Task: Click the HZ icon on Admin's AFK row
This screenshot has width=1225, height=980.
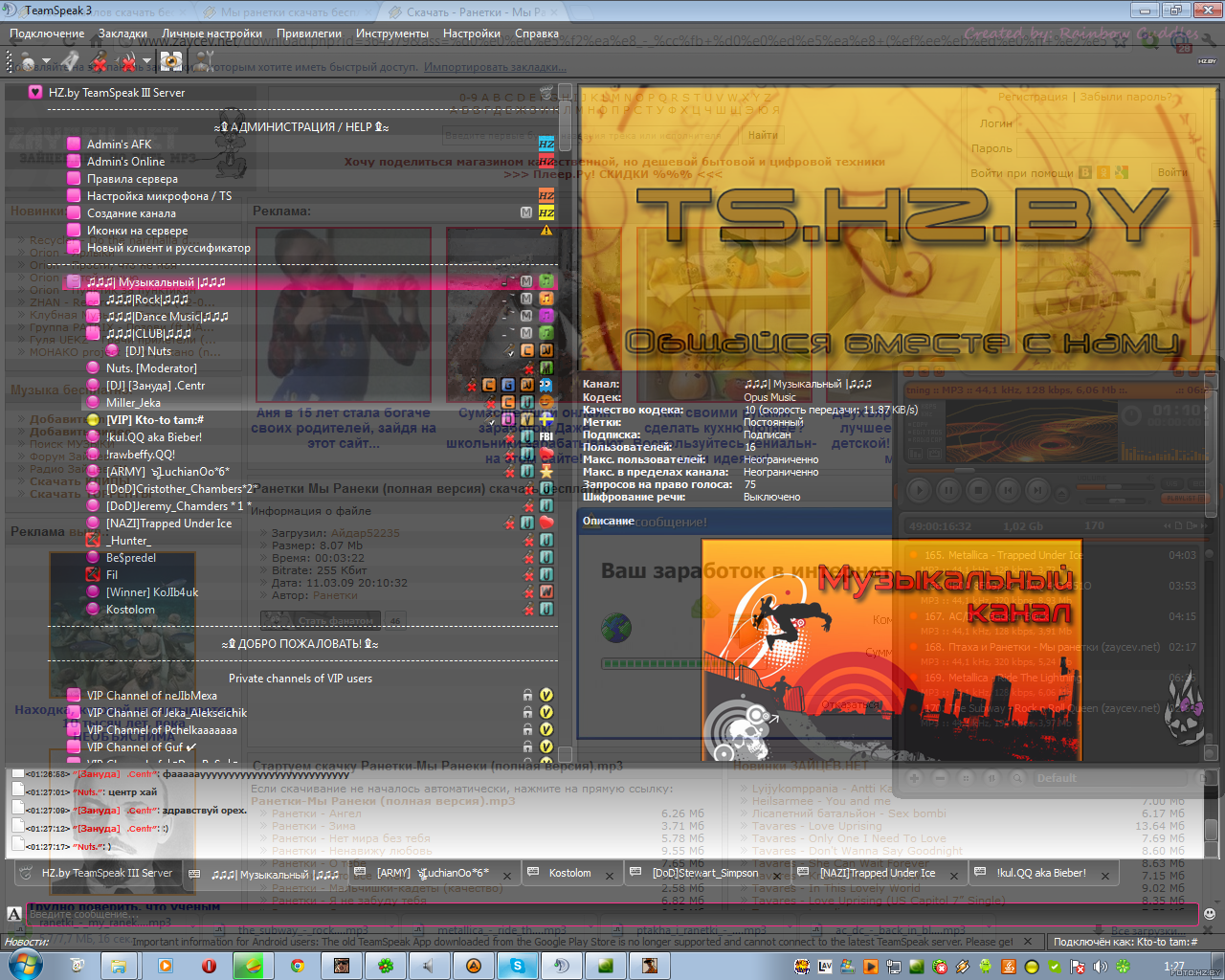Action: [x=546, y=144]
